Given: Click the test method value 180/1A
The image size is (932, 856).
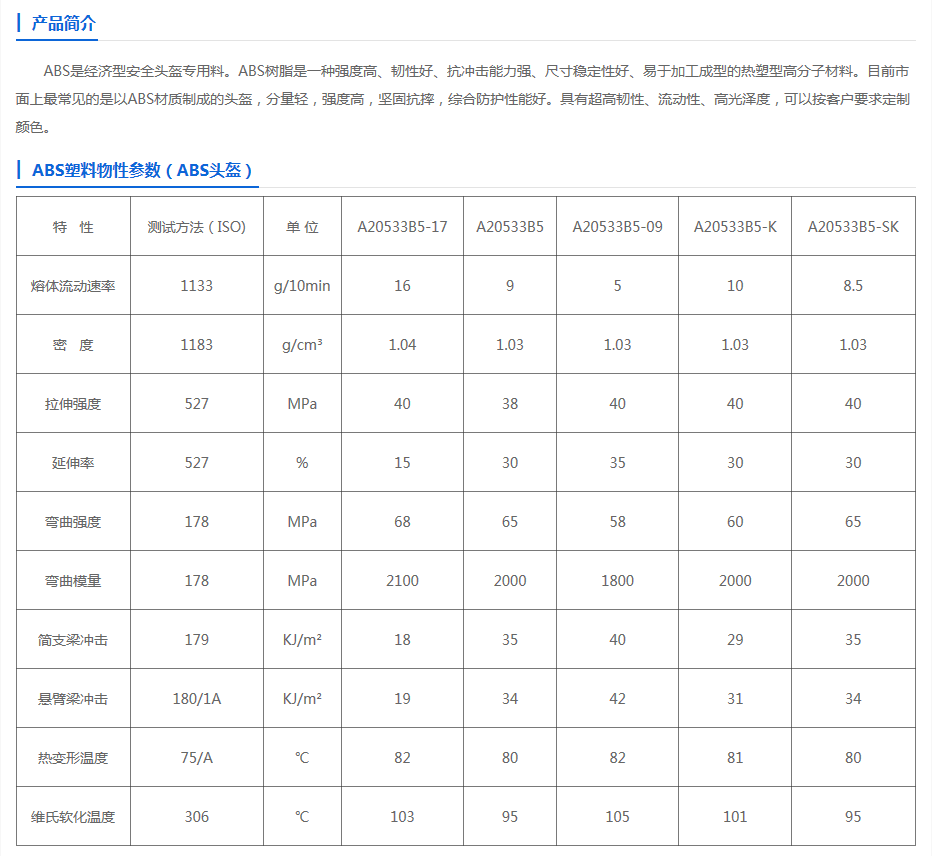Looking at the screenshot, I should (197, 699).
